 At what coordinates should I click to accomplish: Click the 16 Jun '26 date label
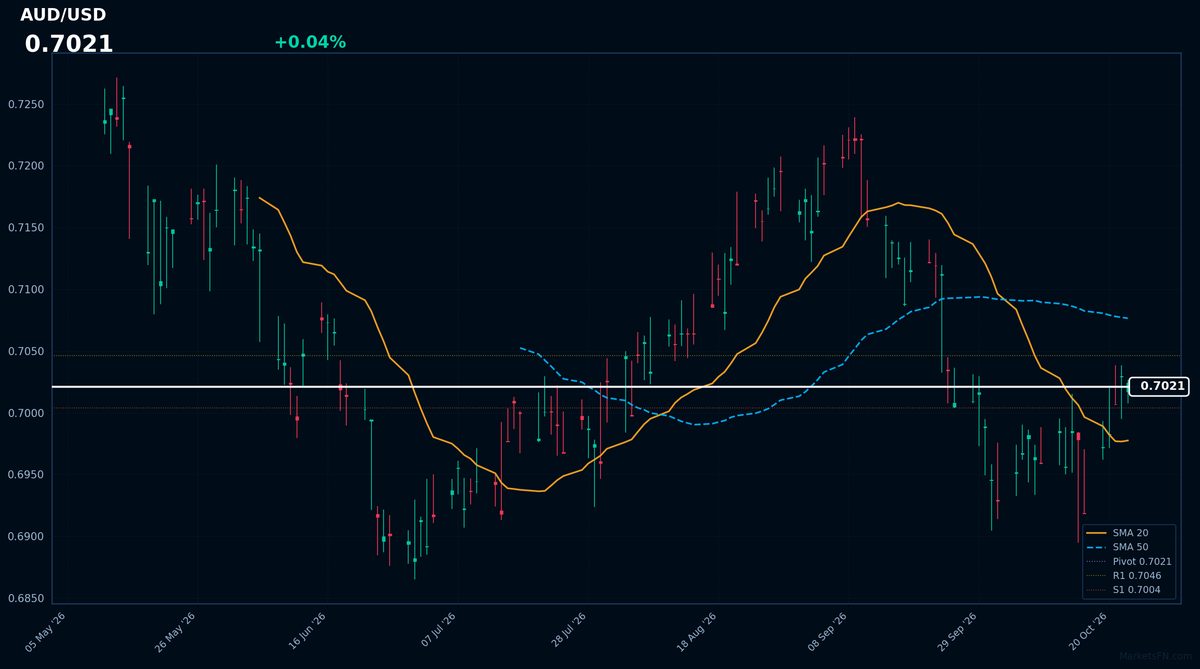tap(306, 632)
